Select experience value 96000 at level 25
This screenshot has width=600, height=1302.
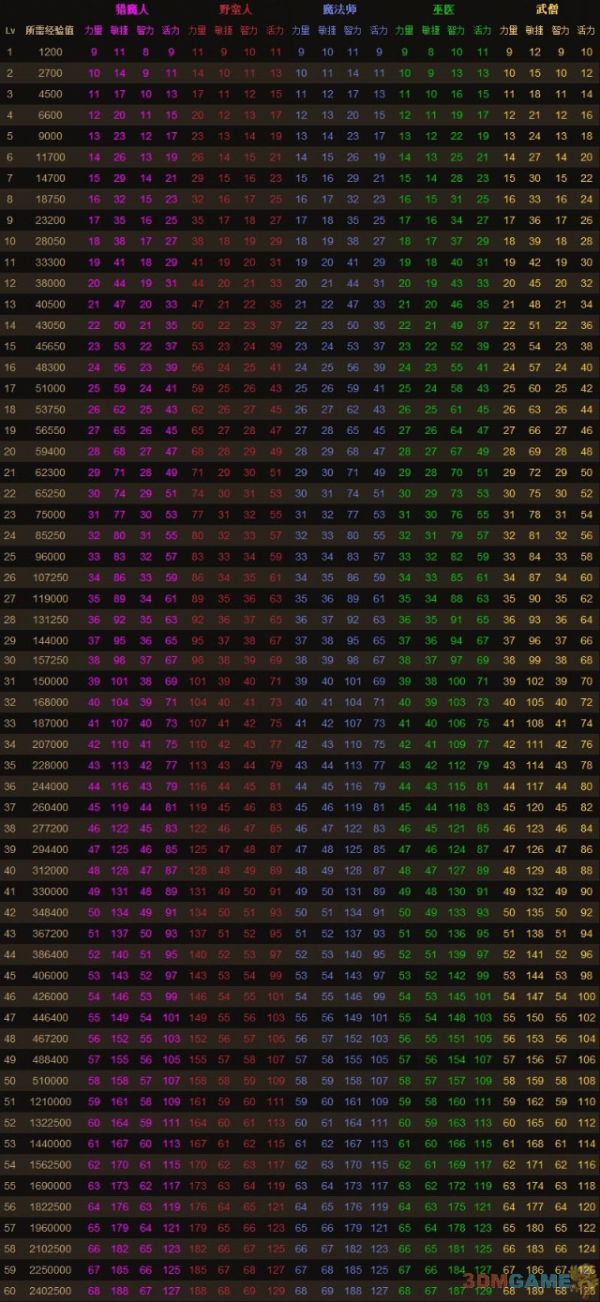(50, 556)
